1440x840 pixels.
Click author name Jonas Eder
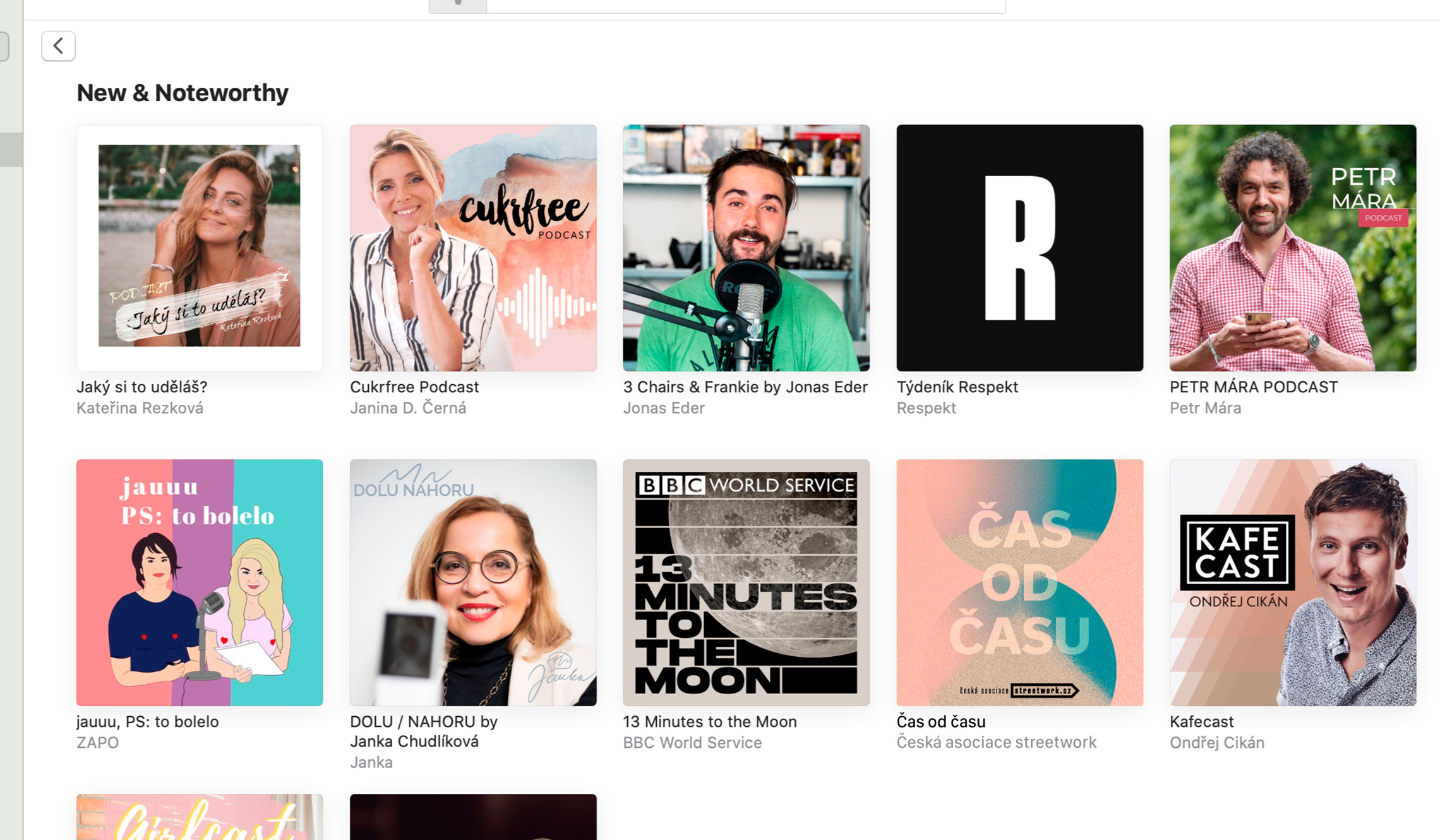click(x=664, y=408)
